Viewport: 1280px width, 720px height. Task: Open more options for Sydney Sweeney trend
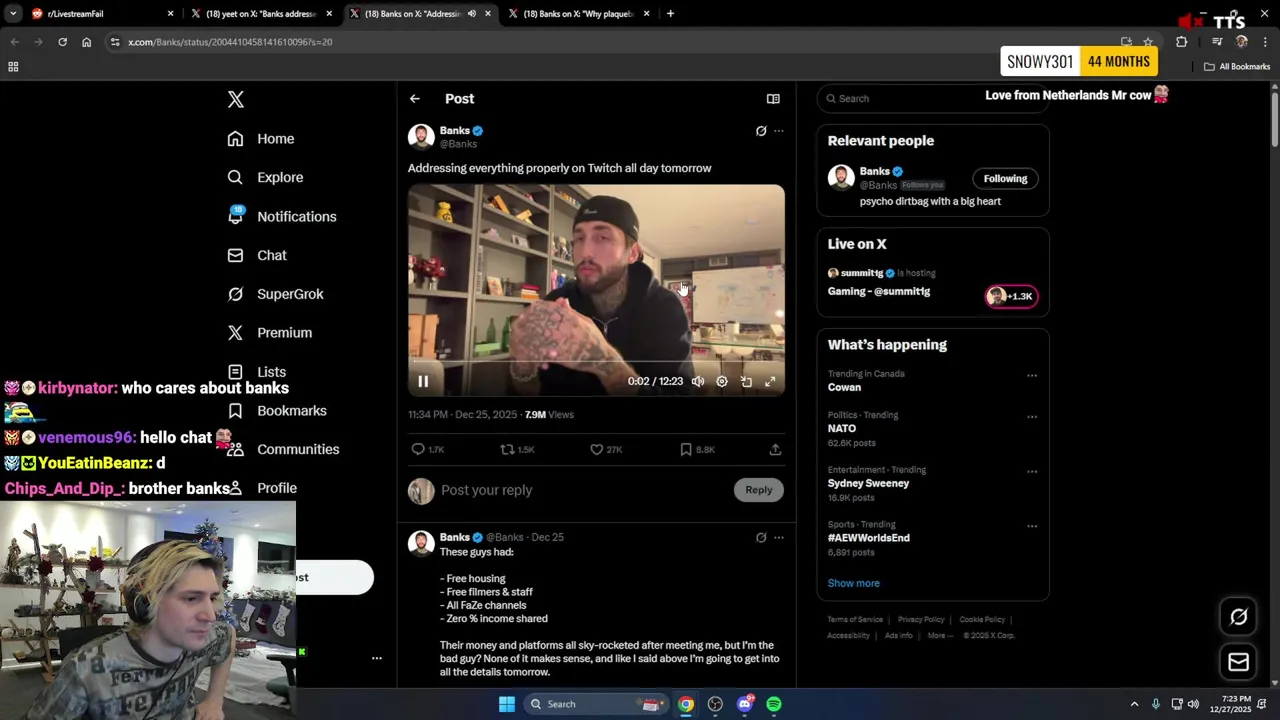(1032, 472)
